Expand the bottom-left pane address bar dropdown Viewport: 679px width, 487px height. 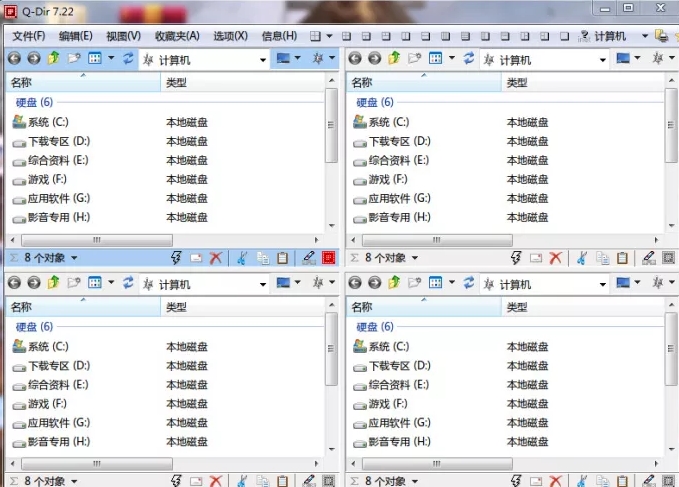[263, 284]
